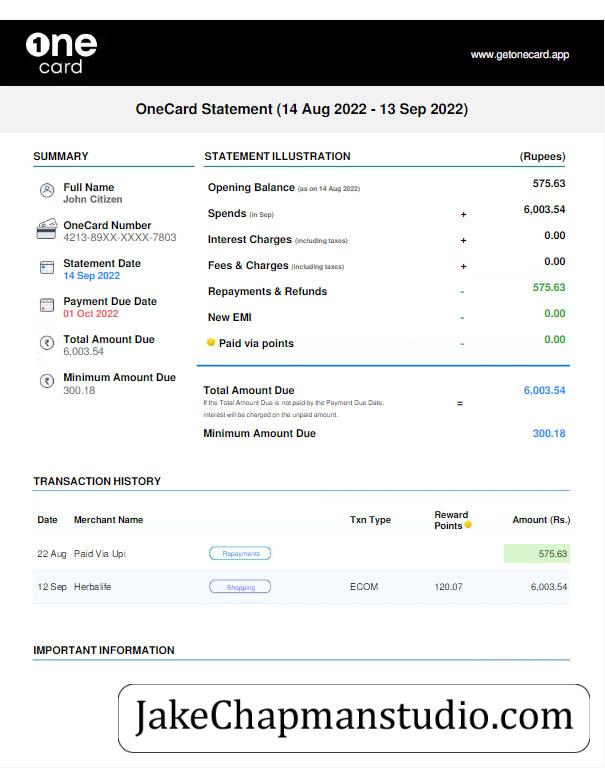Click the yellow Paid via points coin
Screen dimensions: 605x768
point(211,342)
